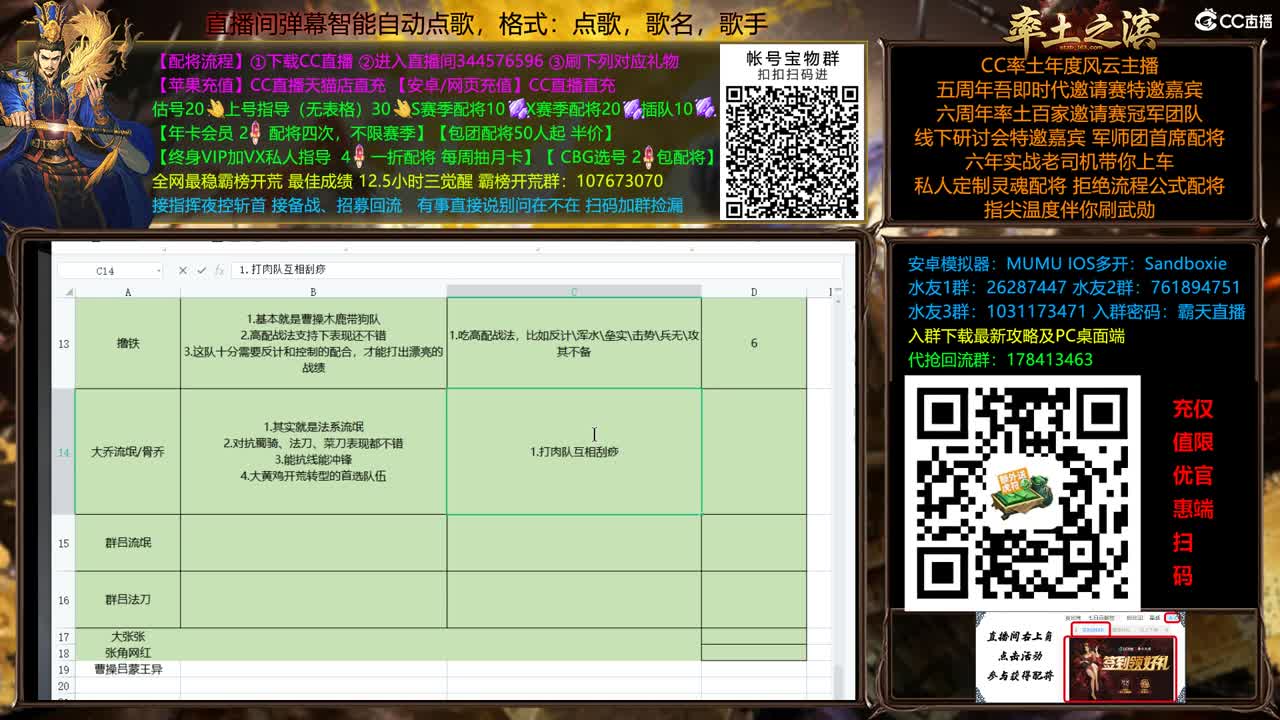Click into the formula bar text 1.打肉队互相刮痧
This screenshot has width=1280, height=720.
[282, 270]
